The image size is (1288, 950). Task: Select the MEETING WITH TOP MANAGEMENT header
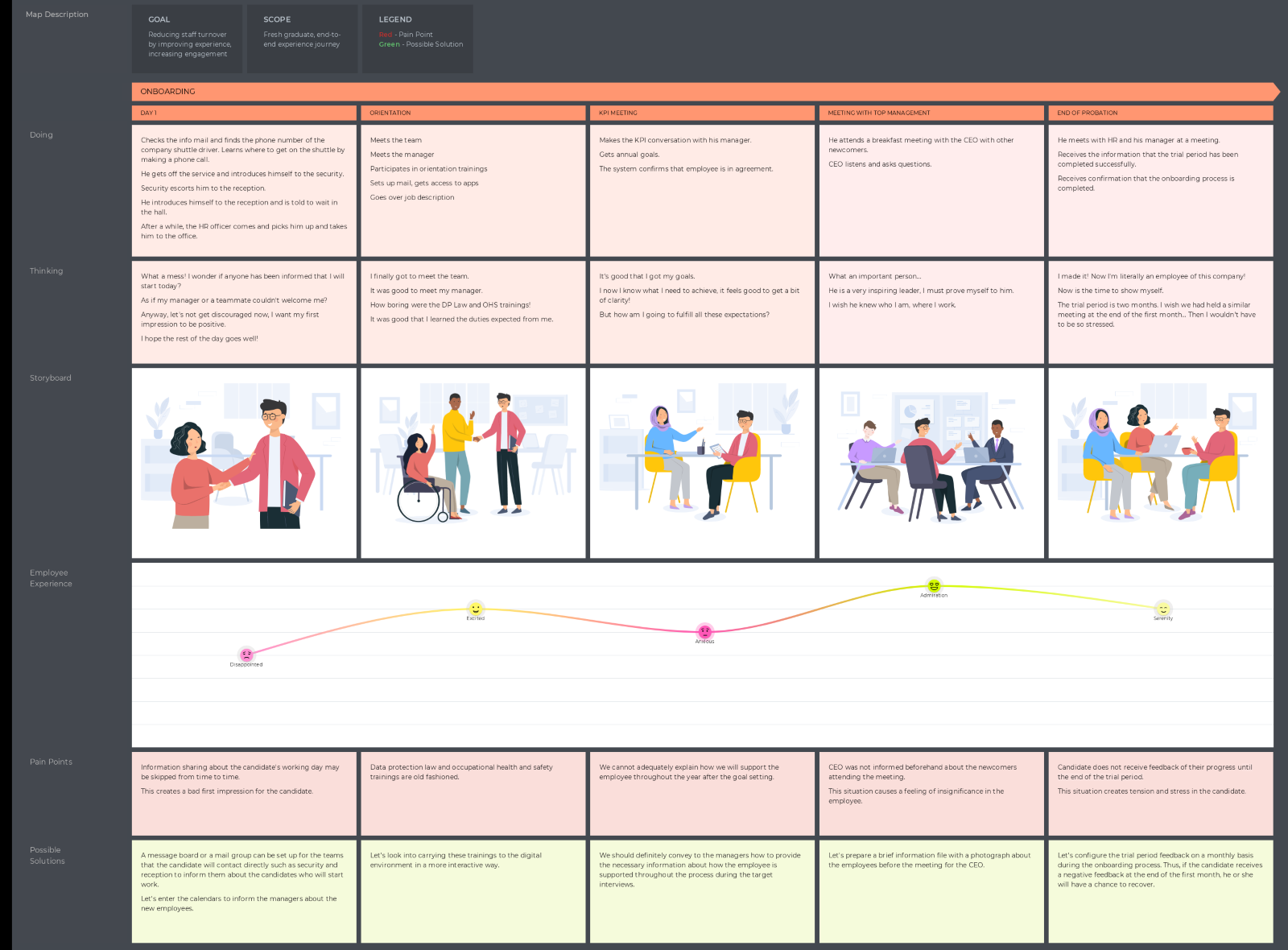click(931, 113)
